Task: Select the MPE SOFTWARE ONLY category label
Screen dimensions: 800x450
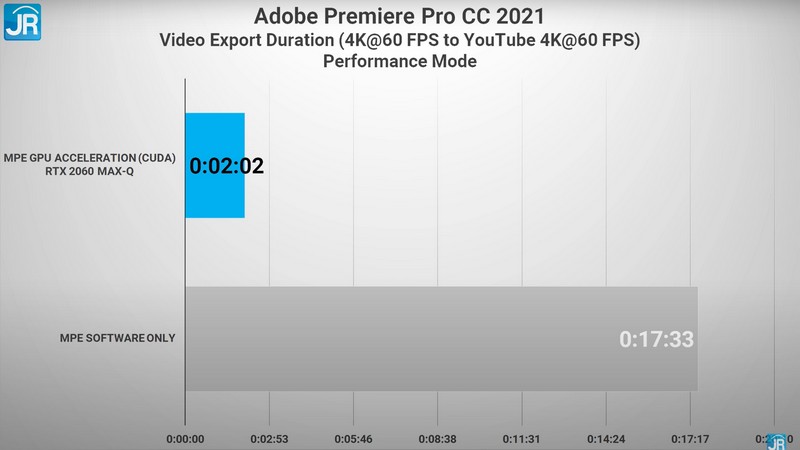Action: tap(119, 338)
